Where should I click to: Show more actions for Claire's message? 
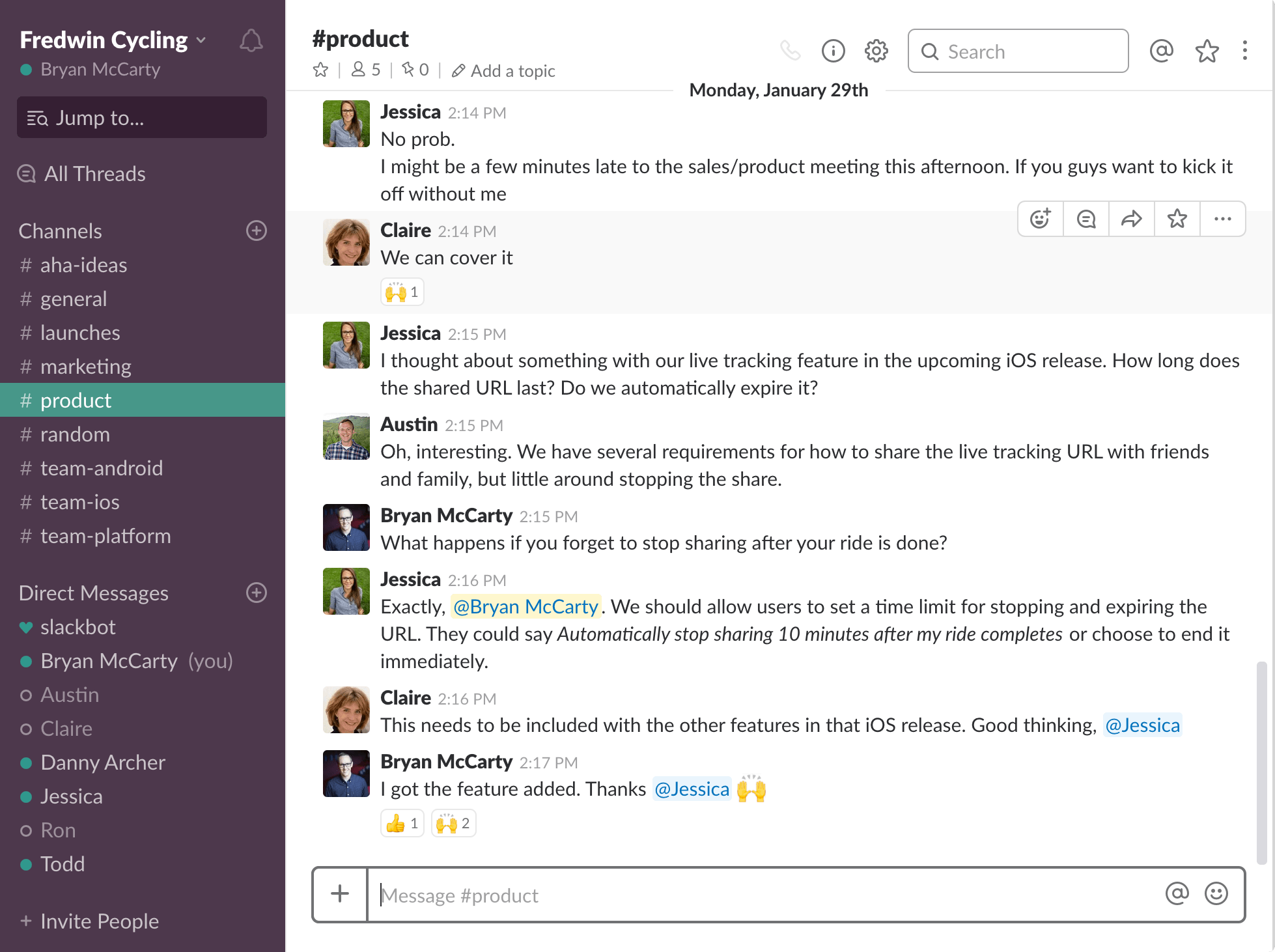pos(1222,219)
